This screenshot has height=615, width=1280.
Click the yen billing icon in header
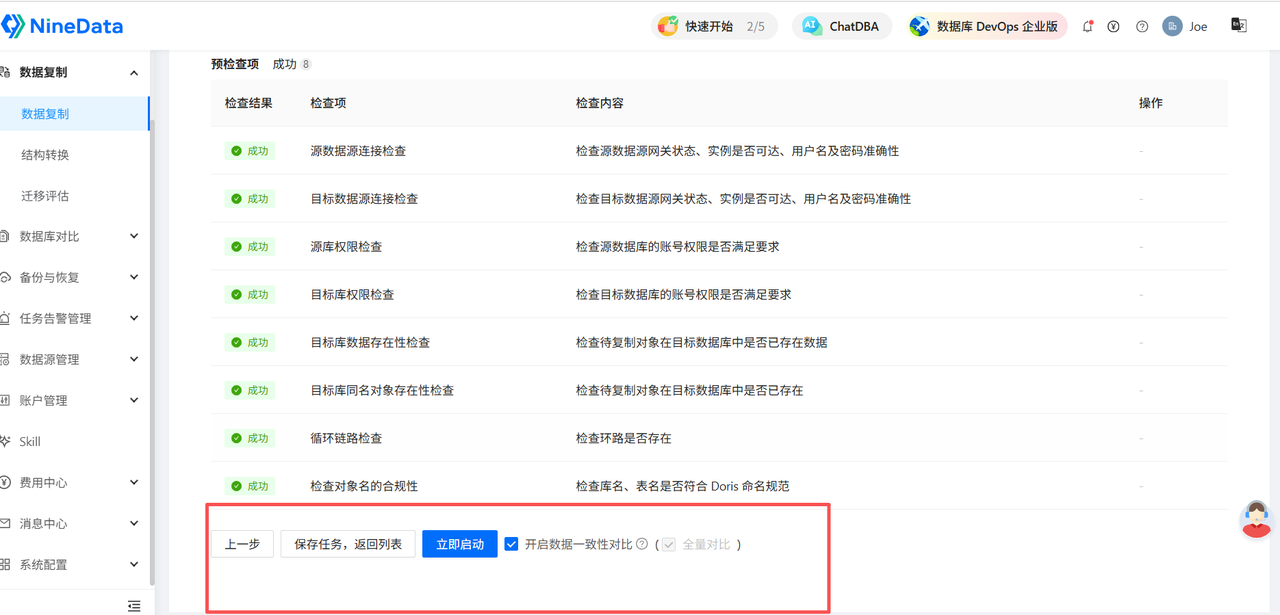(x=1113, y=27)
